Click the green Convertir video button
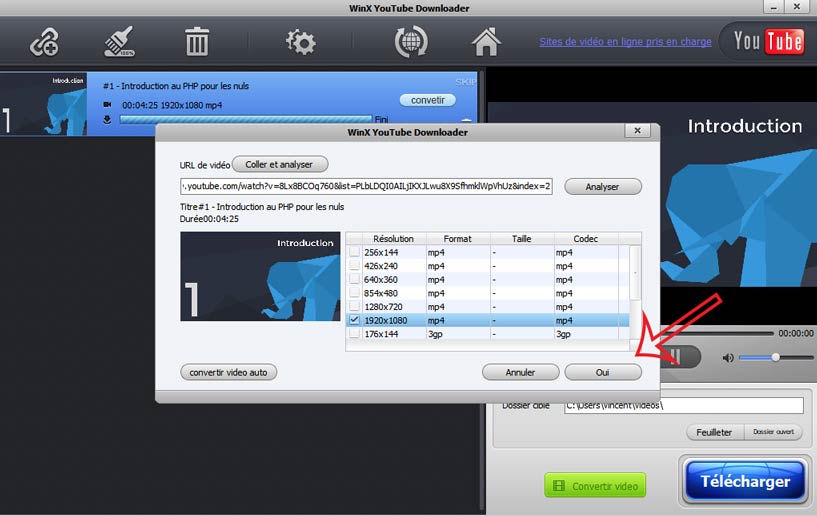 pyautogui.click(x=595, y=486)
